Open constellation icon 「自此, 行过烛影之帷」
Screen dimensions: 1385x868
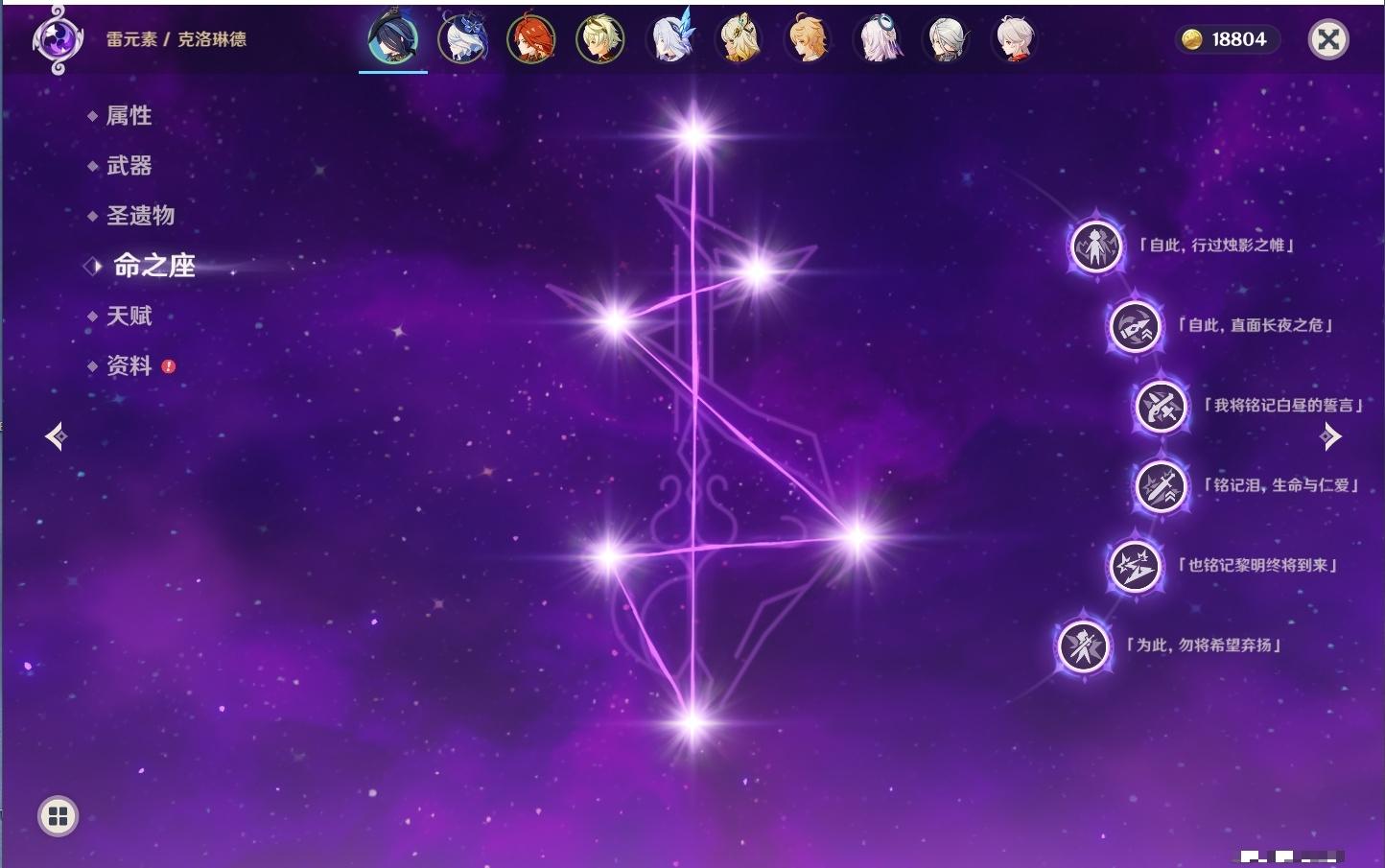click(1095, 246)
